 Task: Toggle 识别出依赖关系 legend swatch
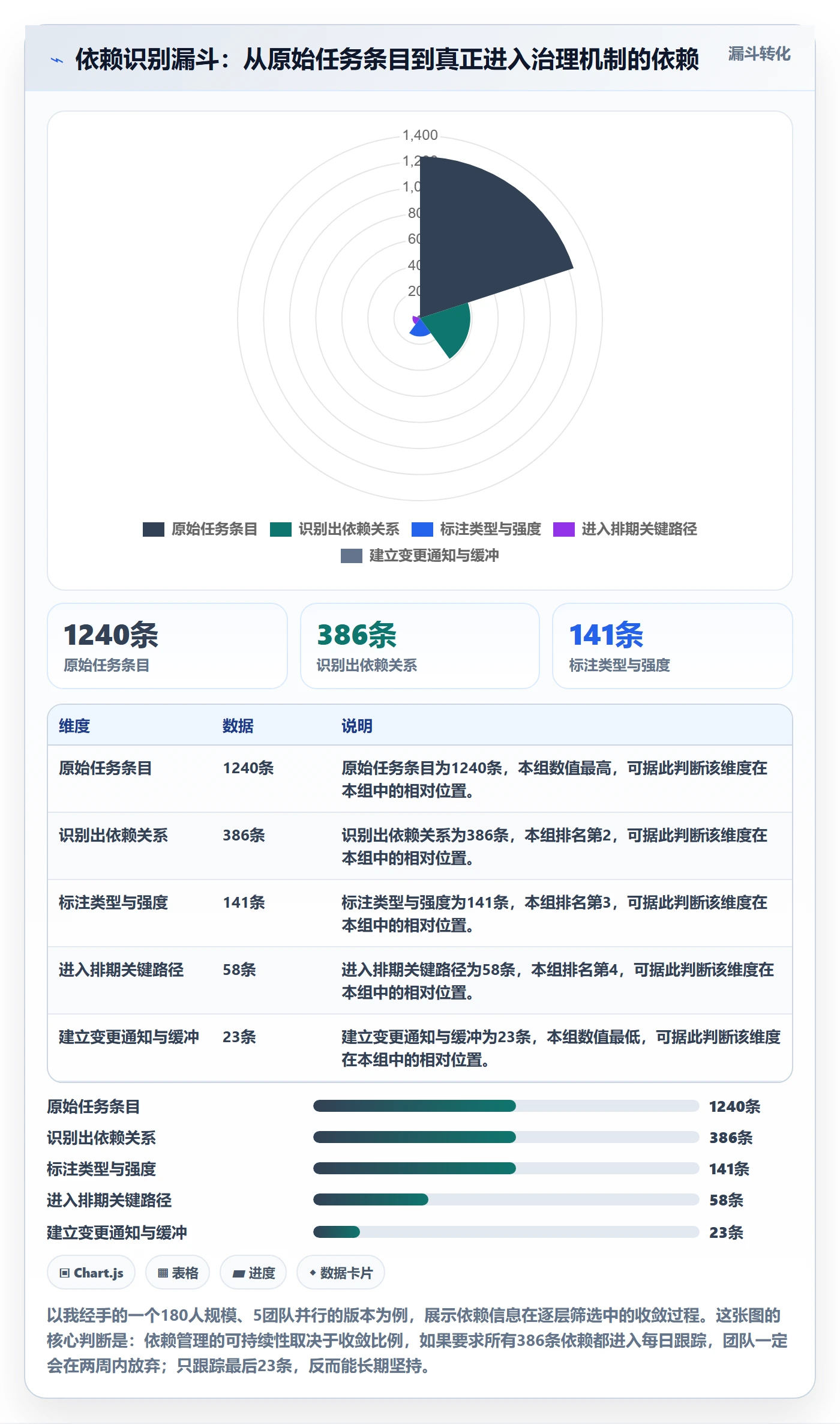[281, 529]
